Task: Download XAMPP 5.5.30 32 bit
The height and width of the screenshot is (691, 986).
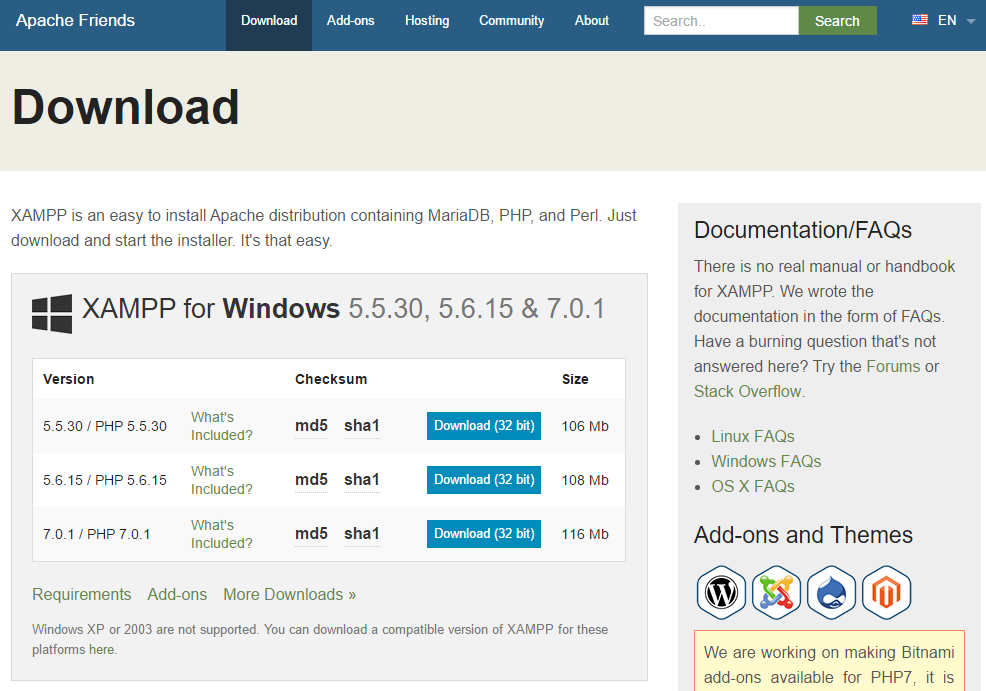Action: pyautogui.click(x=484, y=426)
